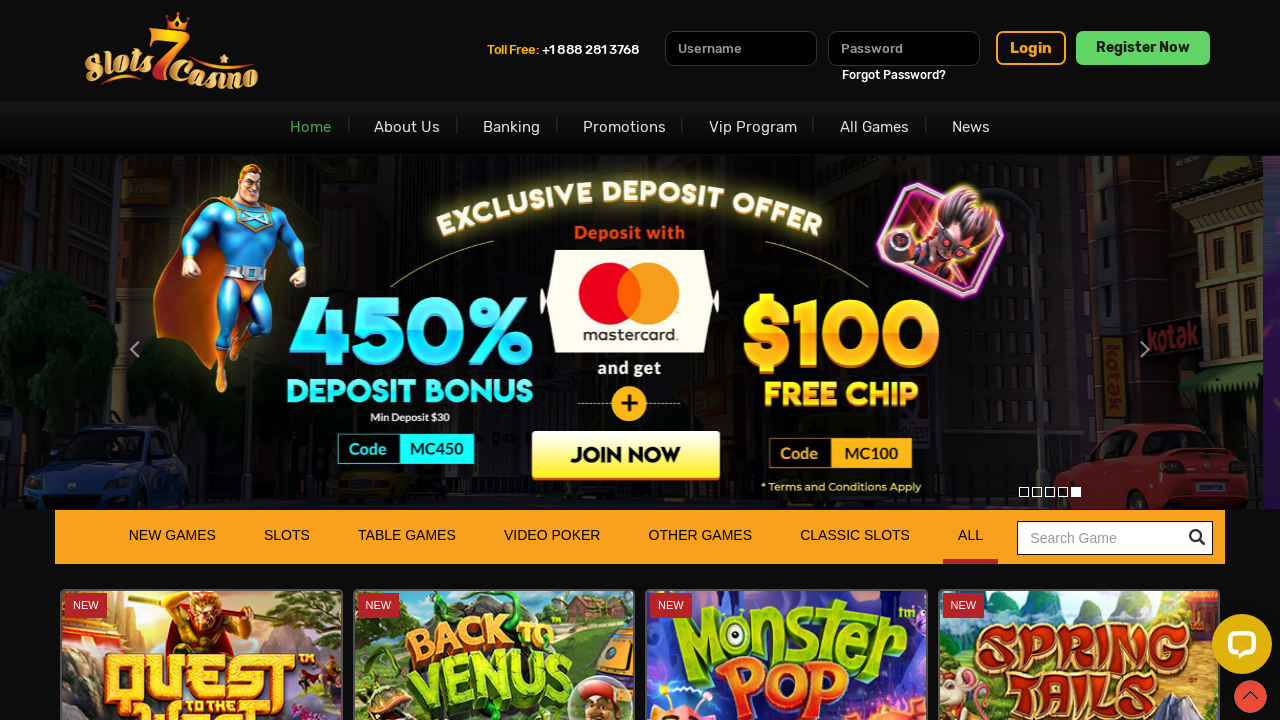Click the search magnifier icon
Screen dimensions: 1280x720
click(x=1197, y=538)
